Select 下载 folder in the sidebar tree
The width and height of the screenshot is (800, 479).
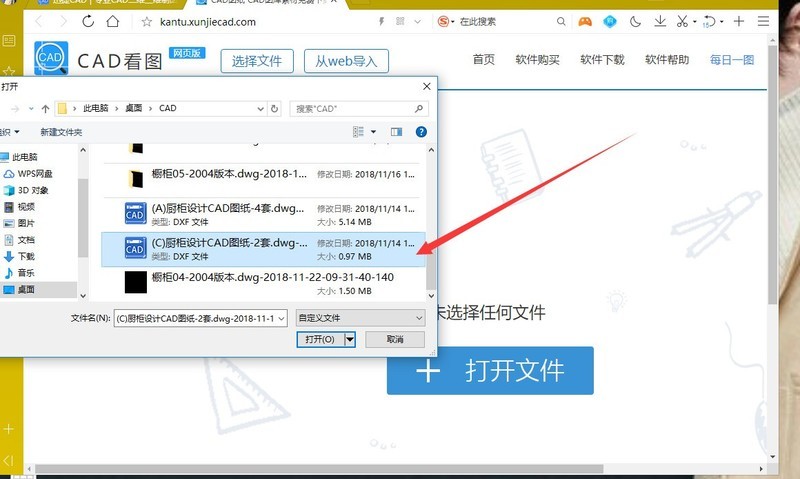(25, 256)
